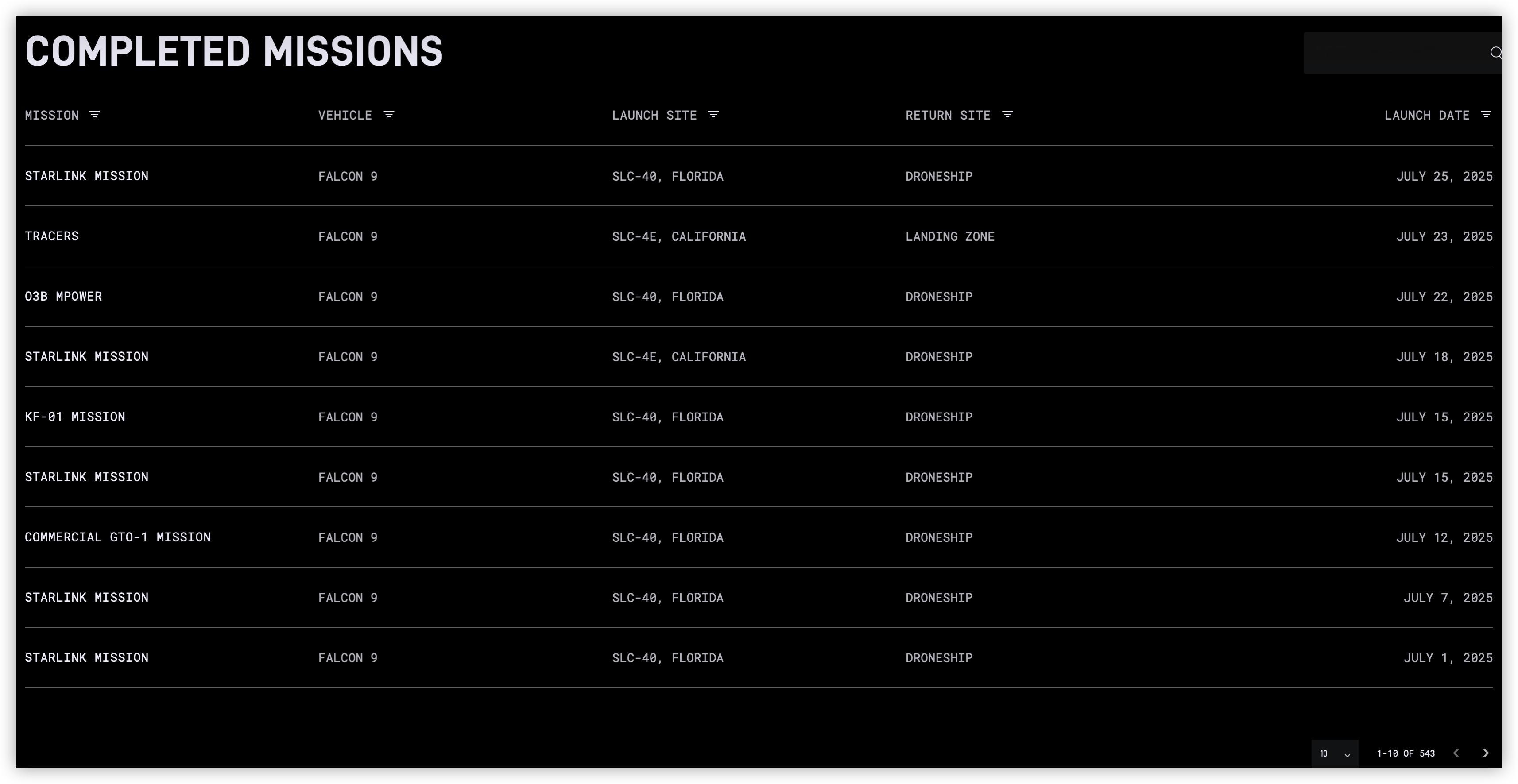
Task: Click the chevron in the page size selector
Action: tap(1347, 754)
